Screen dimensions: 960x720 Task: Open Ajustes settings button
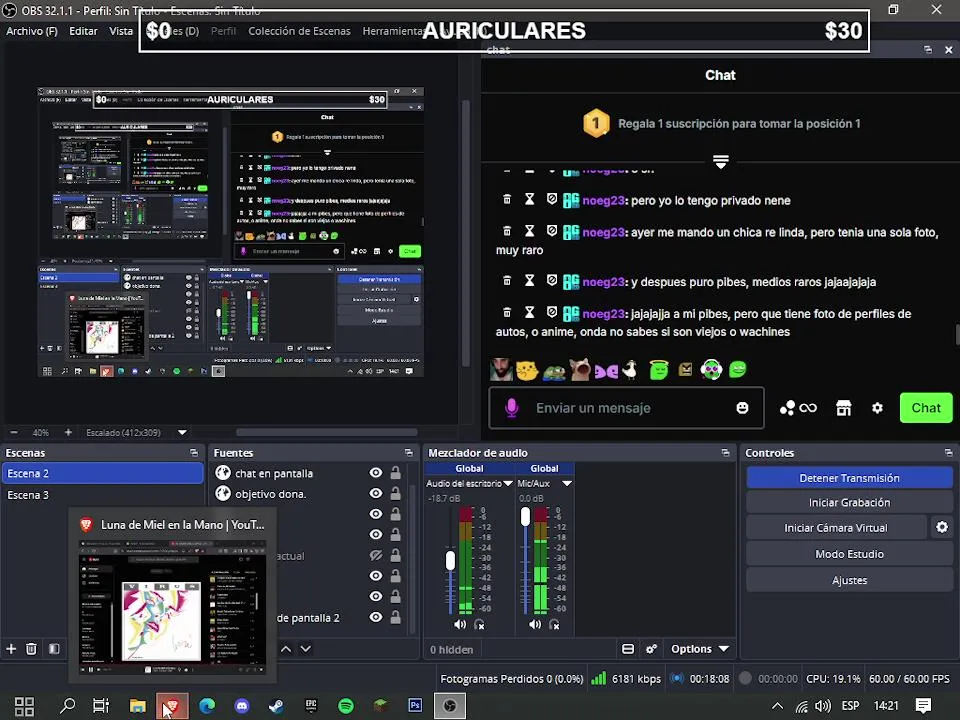pyautogui.click(x=849, y=580)
